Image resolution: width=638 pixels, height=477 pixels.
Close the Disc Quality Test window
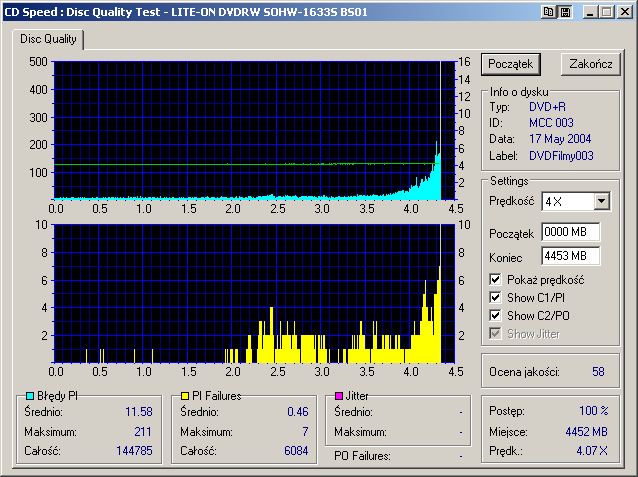point(624,12)
